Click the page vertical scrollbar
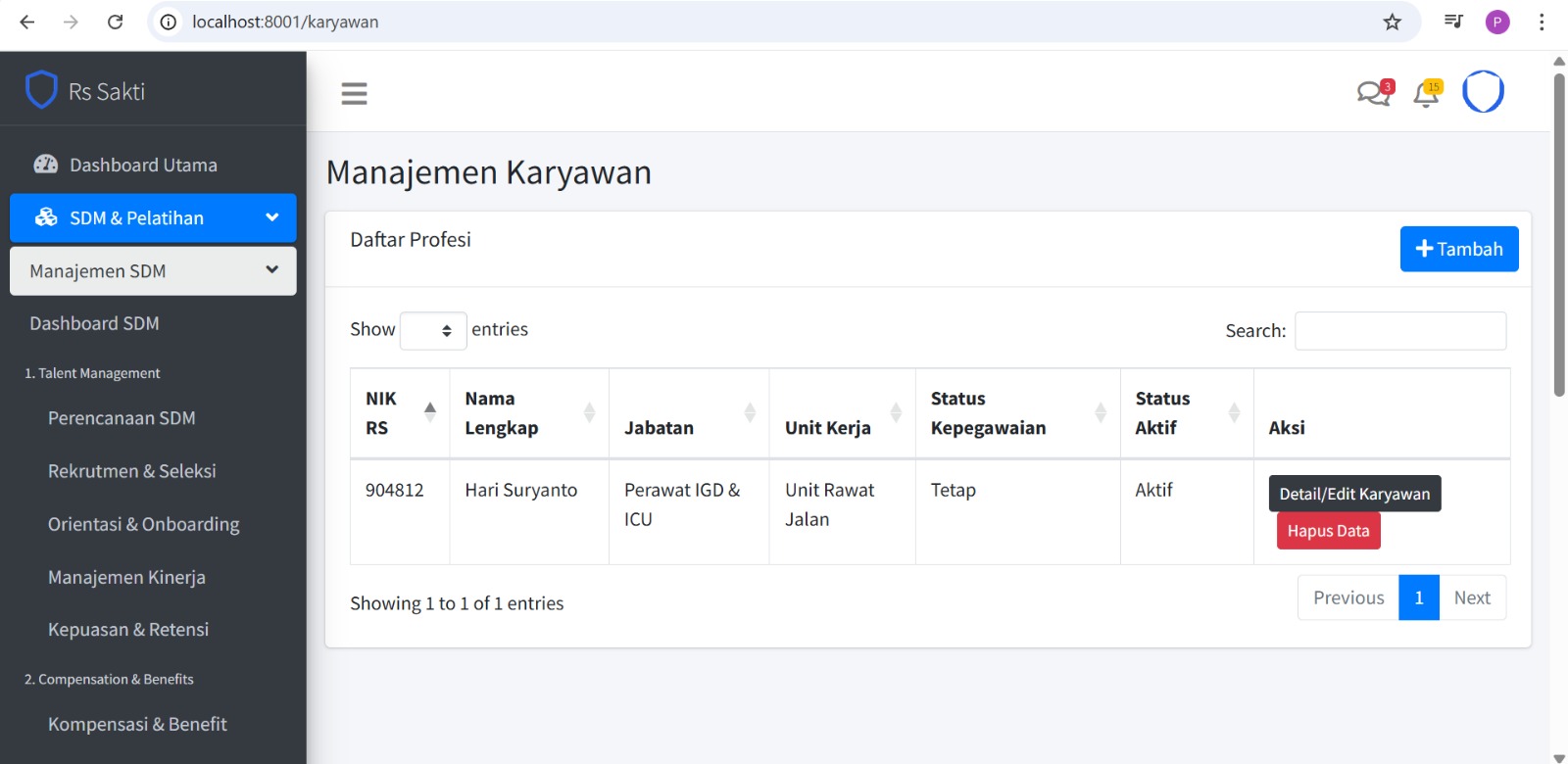1568x764 pixels. (x=1559, y=235)
